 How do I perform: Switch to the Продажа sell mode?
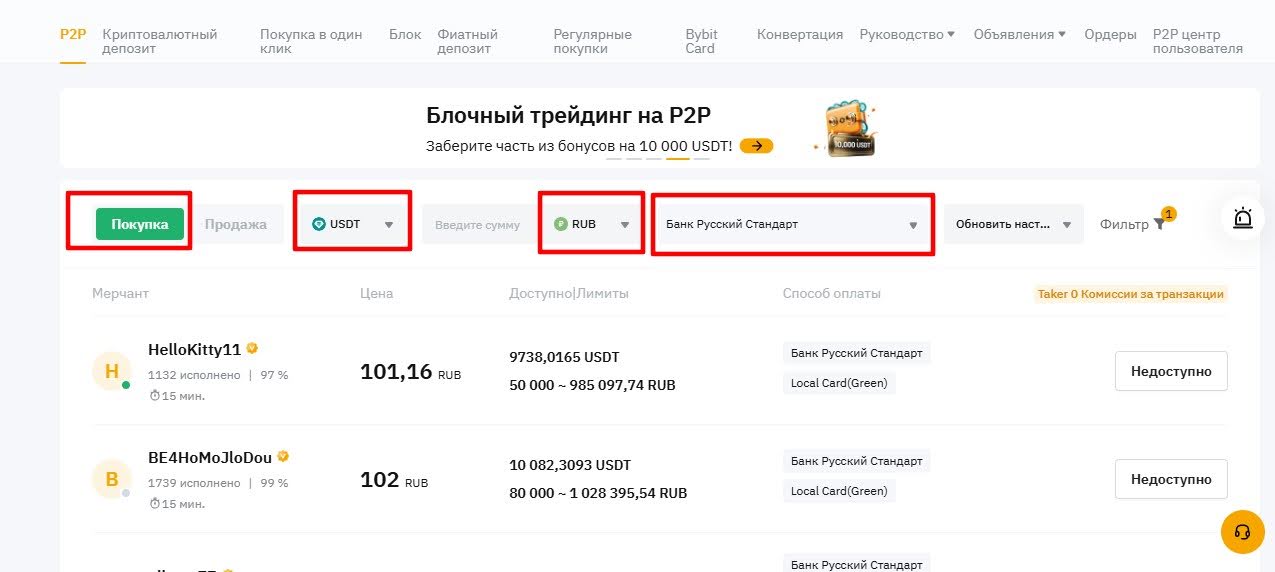pos(236,224)
